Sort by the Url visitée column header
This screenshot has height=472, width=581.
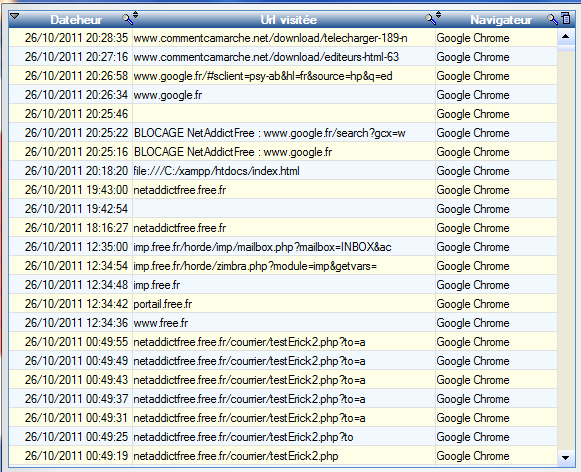coord(289,20)
